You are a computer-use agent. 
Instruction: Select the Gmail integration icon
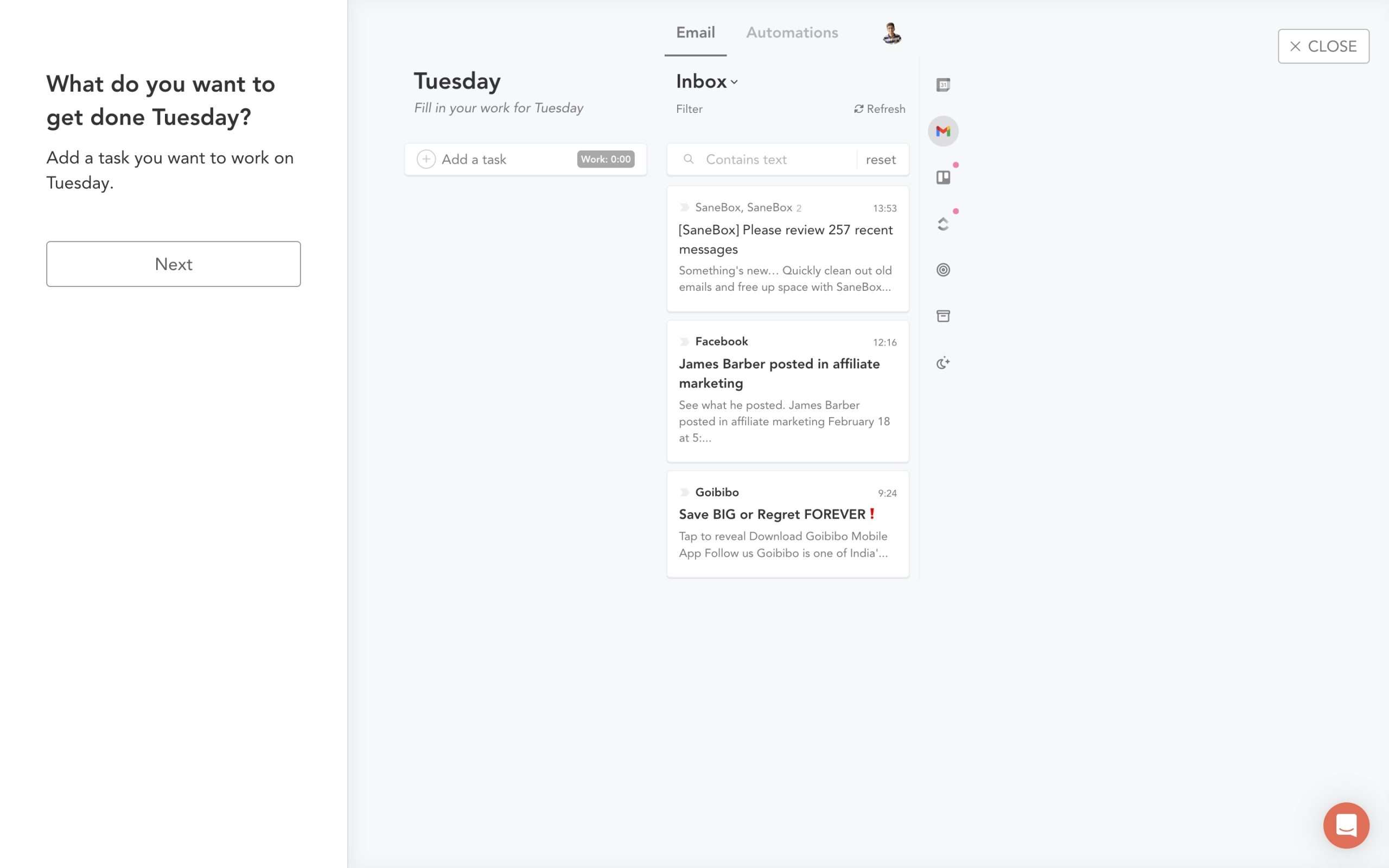tap(943, 131)
